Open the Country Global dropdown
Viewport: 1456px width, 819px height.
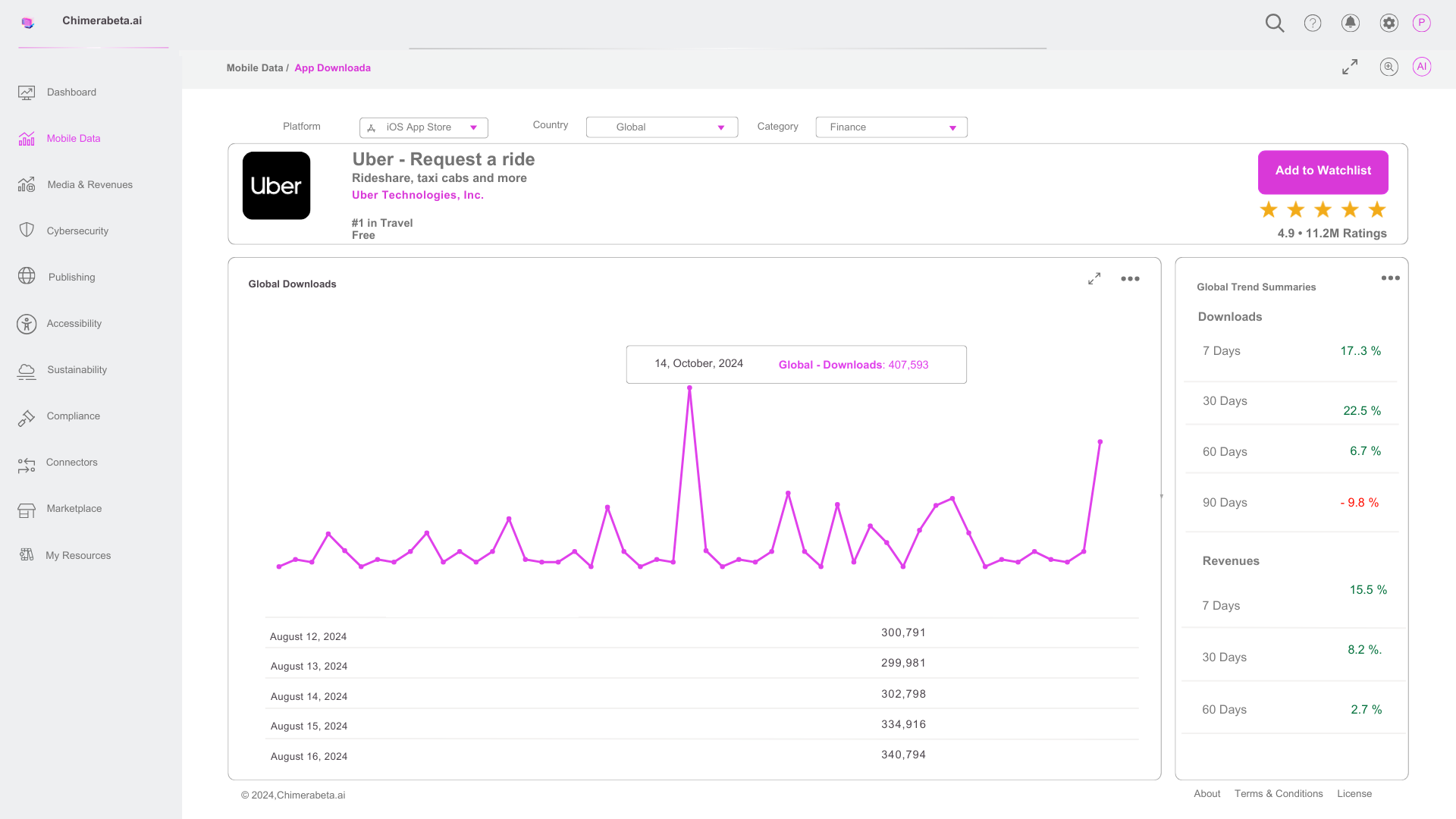pos(662,127)
